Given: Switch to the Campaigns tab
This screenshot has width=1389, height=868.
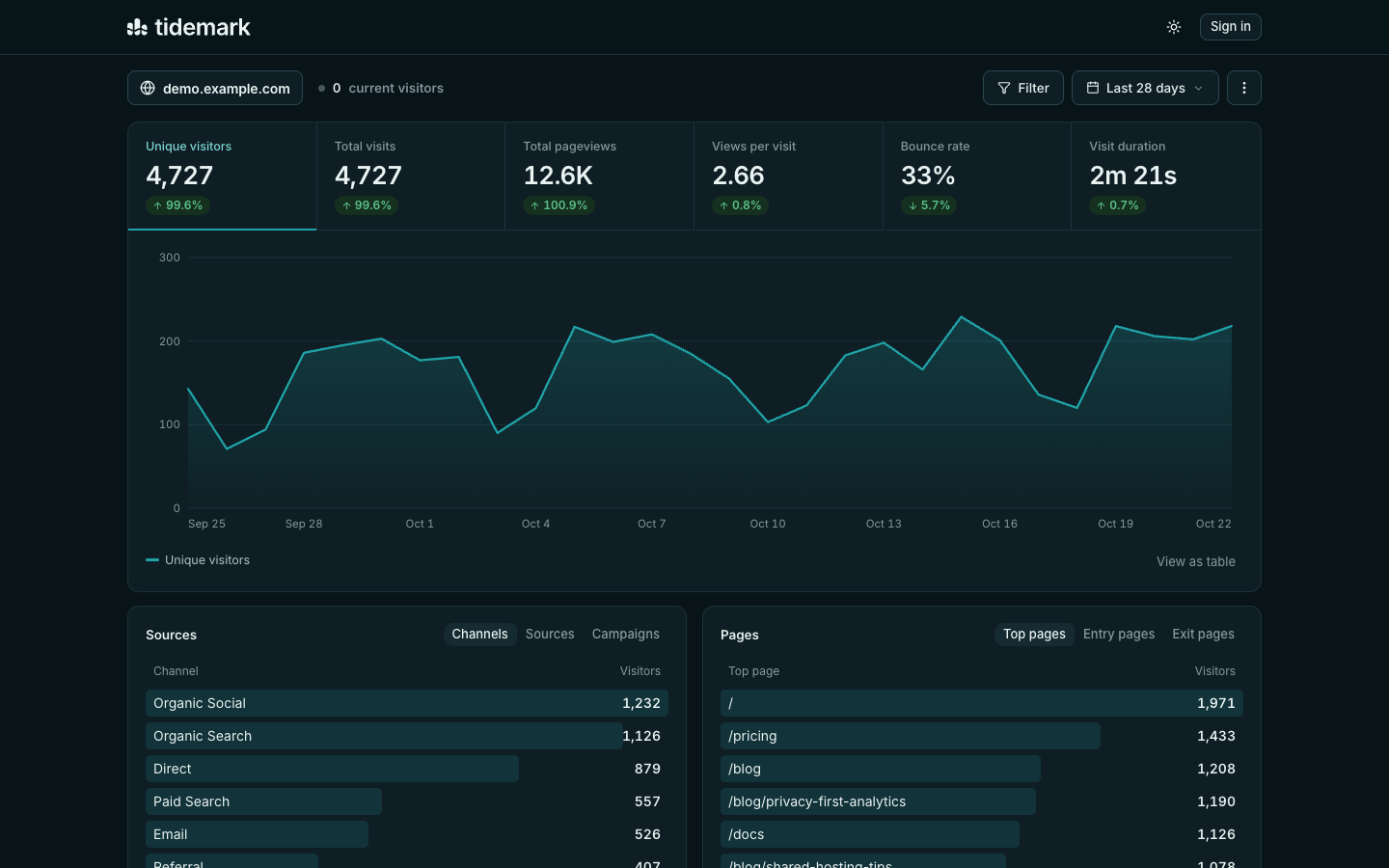Looking at the screenshot, I should point(626,634).
